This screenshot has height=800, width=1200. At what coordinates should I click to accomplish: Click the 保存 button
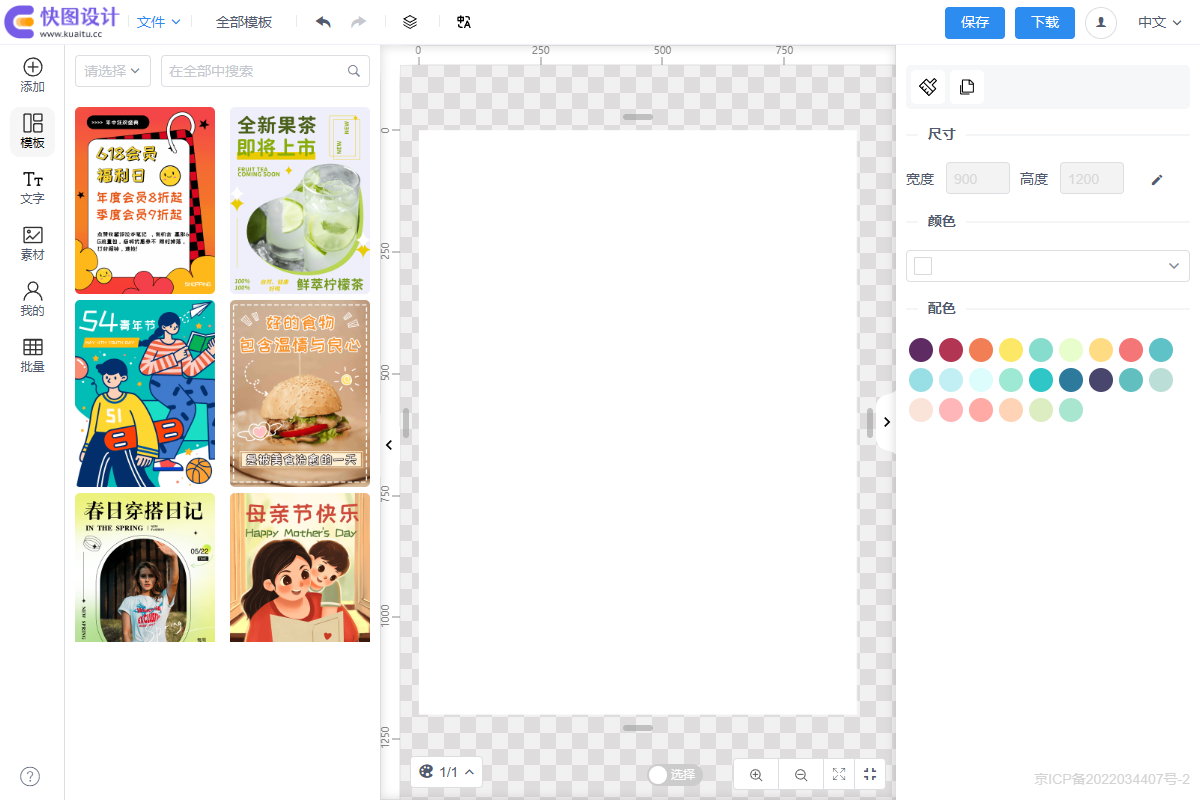click(x=974, y=22)
